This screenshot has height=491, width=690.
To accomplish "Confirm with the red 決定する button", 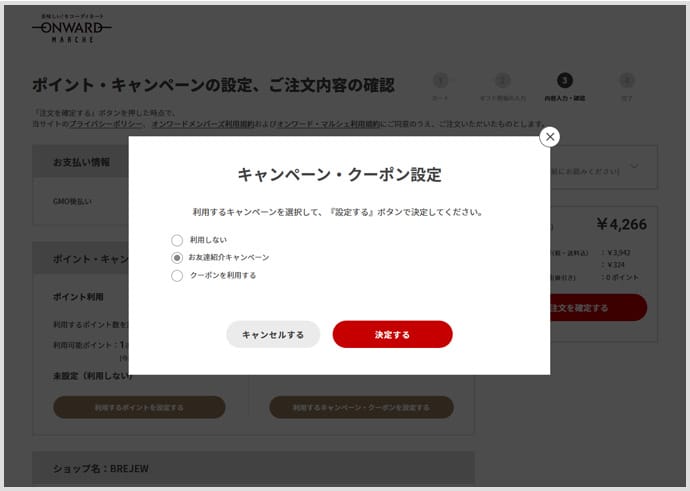I will (x=393, y=334).
